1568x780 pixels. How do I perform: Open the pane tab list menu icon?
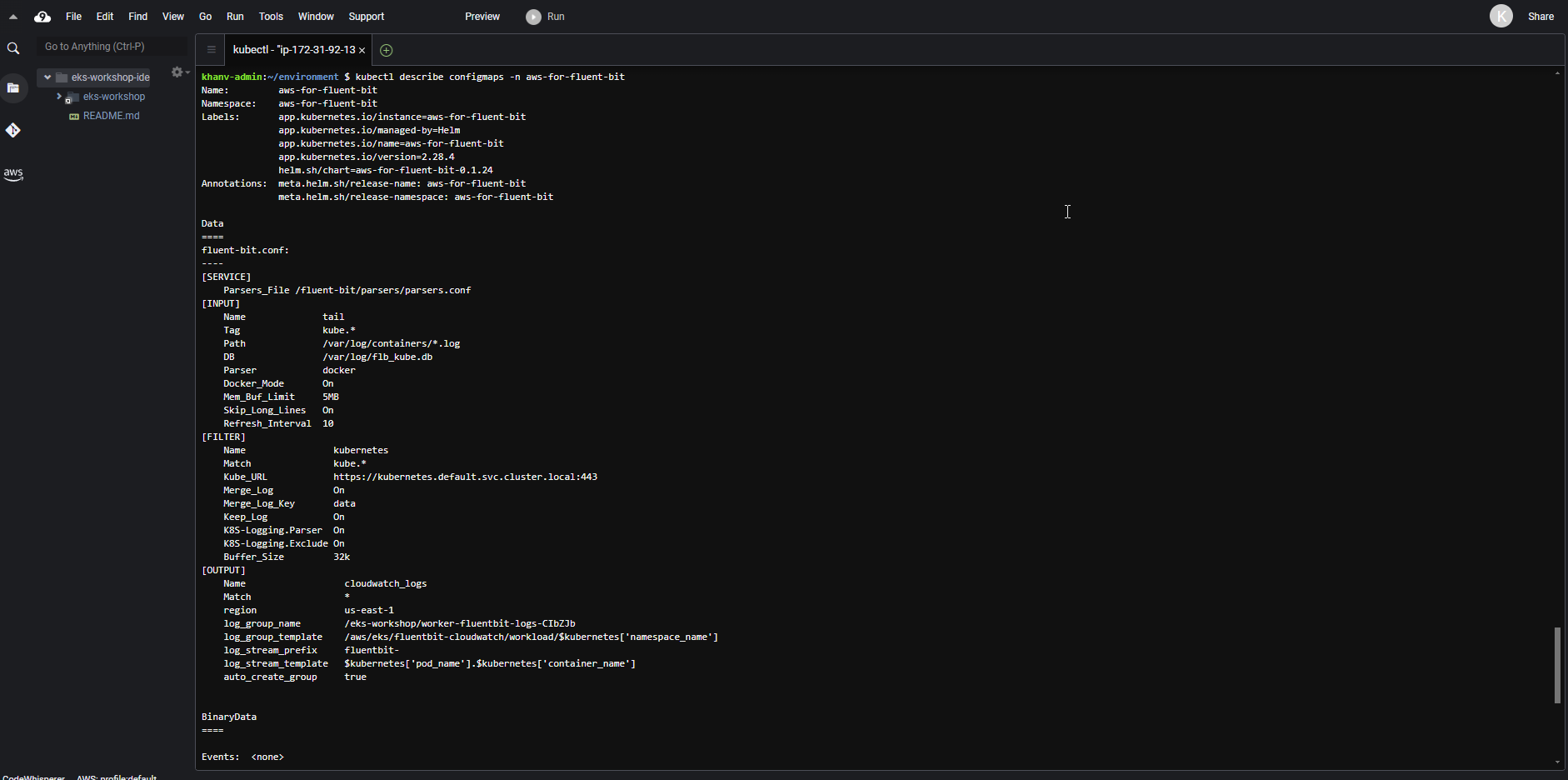pos(212,50)
